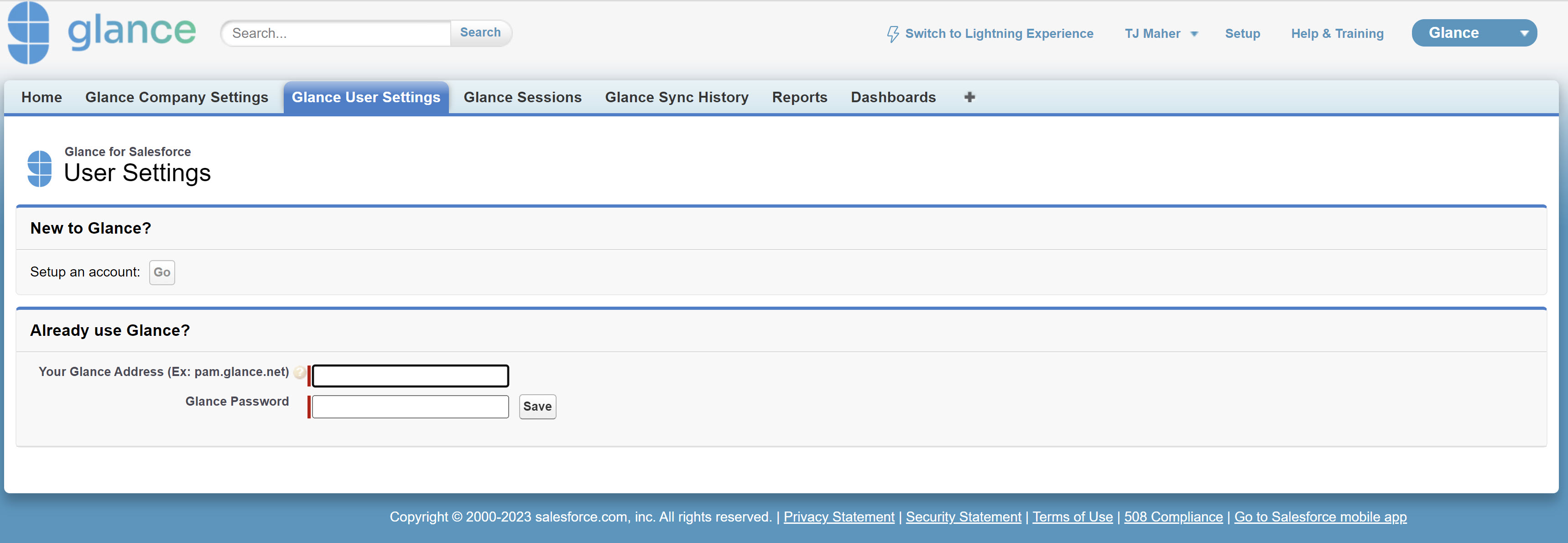Open the Reports tab
Image resolution: width=1568 pixels, height=543 pixels.
tap(799, 97)
